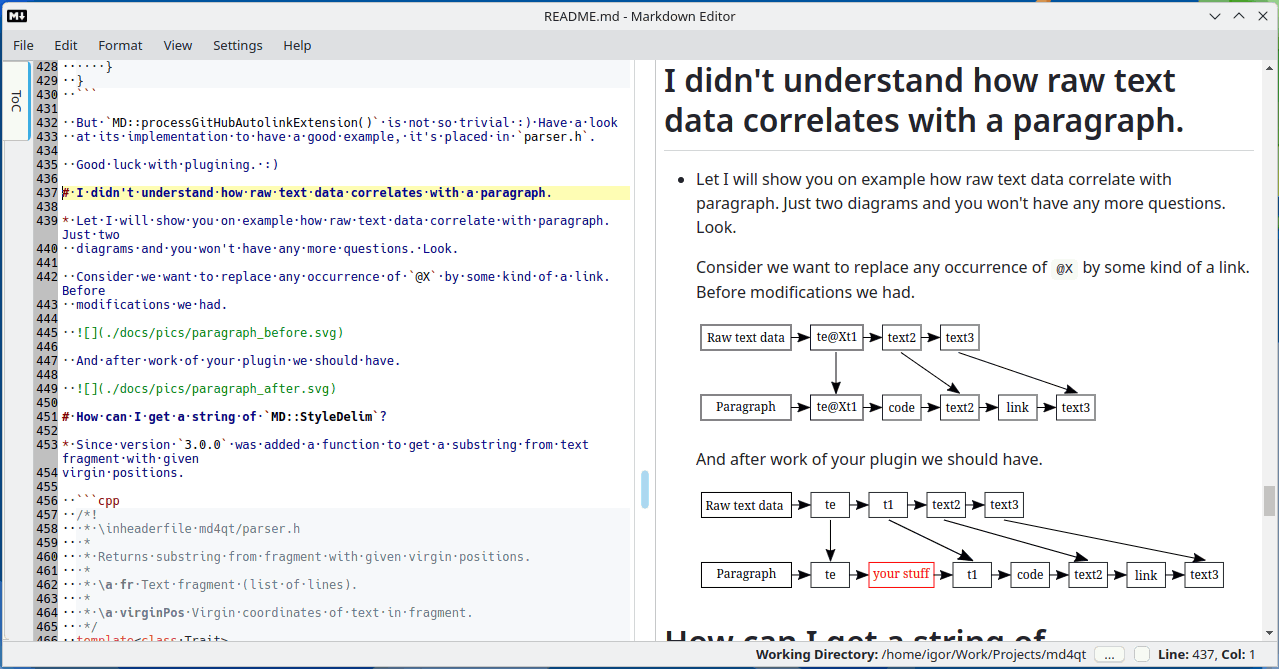Open the Edit menu
This screenshot has width=1279, height=669.
[x=66, y=45]
